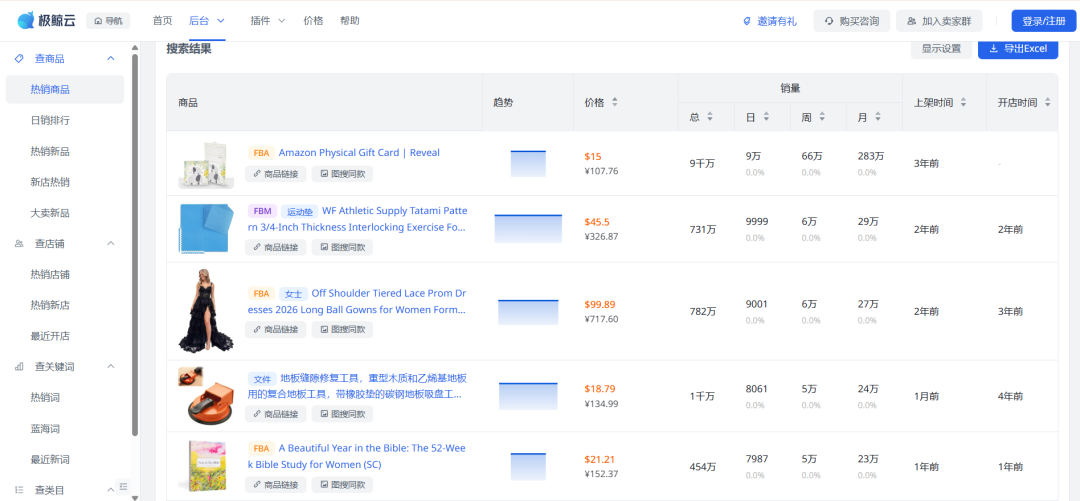Click 商品链接 for Bible study book
1080x501 pixels.
[276, 484]
